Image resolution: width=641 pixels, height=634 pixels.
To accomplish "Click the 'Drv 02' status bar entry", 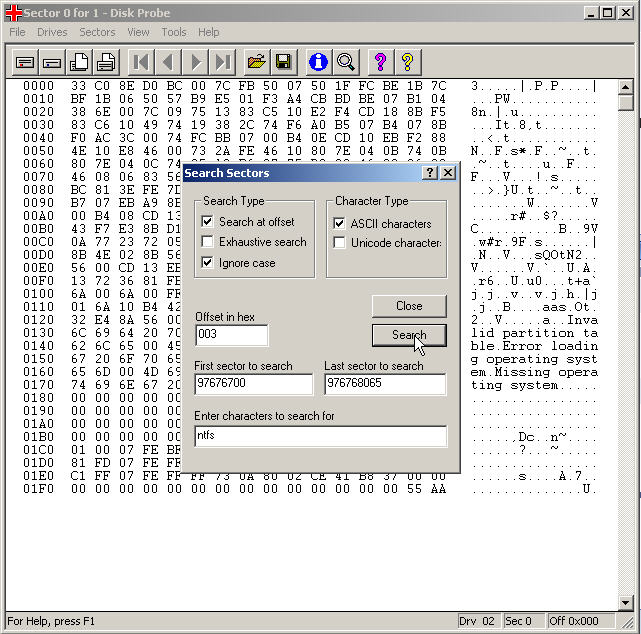I will (477, 621).
